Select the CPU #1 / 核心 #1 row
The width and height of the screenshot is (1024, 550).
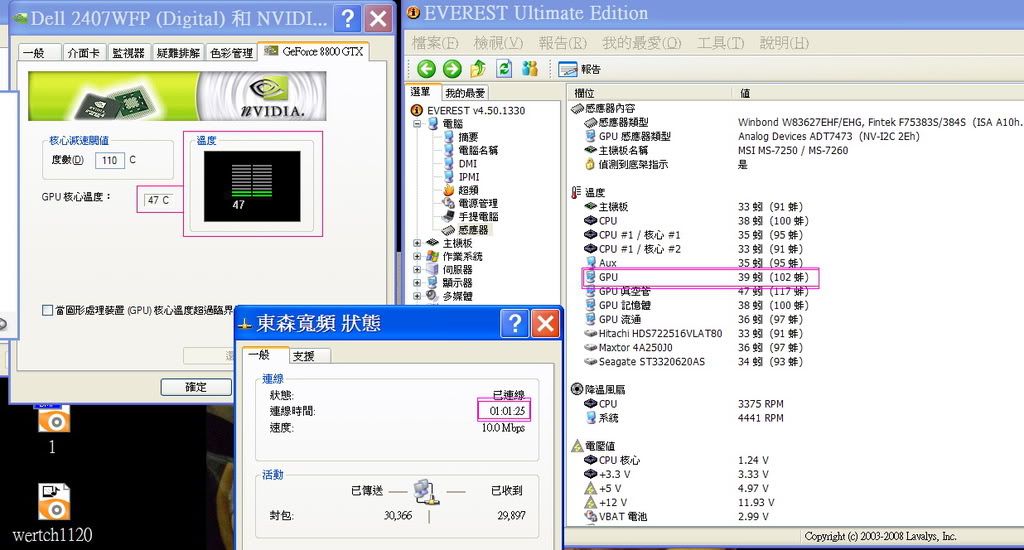click(x=693, y=235)
